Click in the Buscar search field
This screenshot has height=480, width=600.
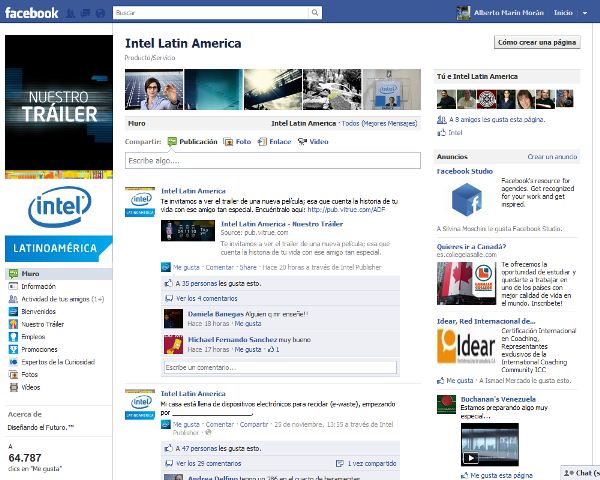[210, 13]
